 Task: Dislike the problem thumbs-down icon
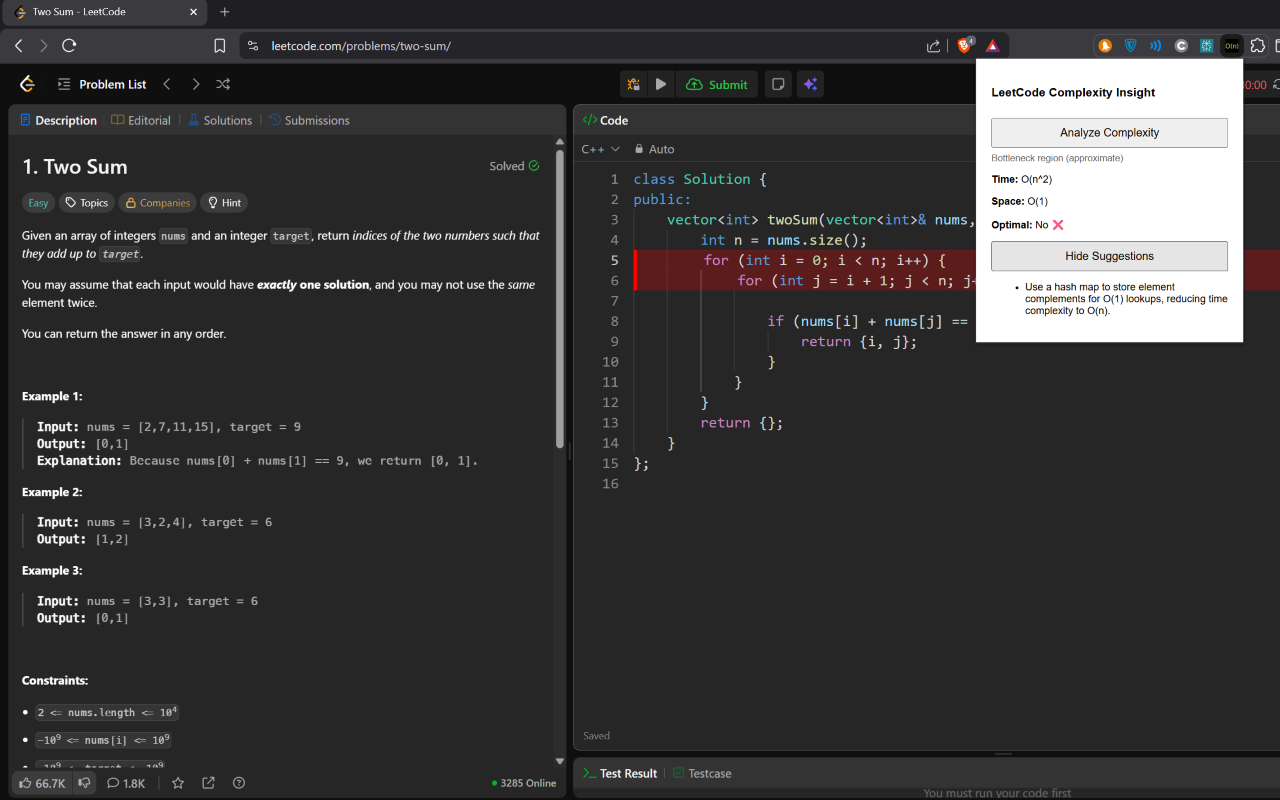click(85, 783)
